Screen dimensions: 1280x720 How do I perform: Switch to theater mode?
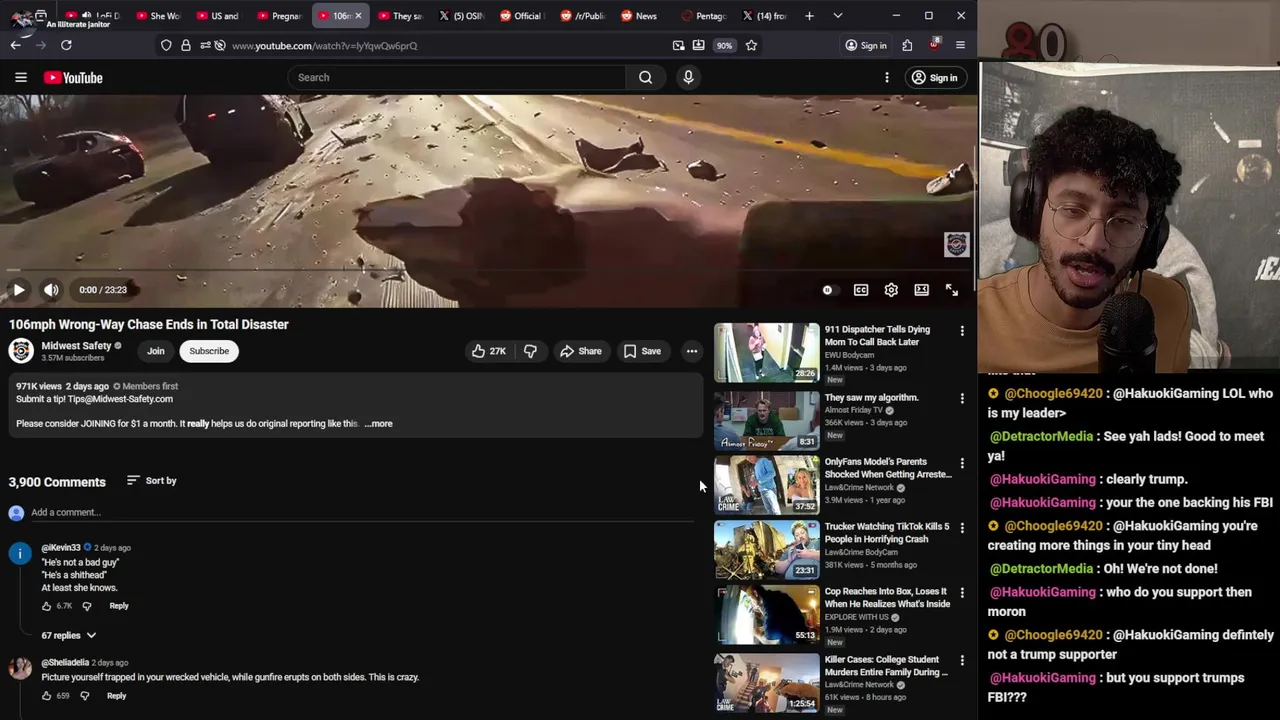(921, 290)
